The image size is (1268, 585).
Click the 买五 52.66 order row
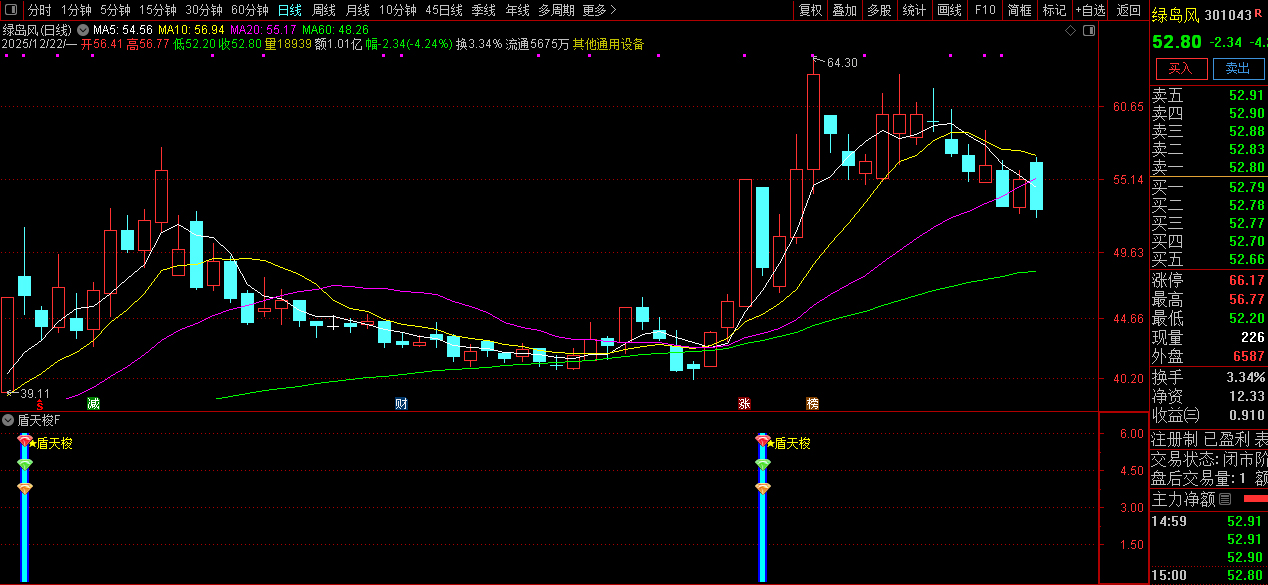(x=1209, y=259)
